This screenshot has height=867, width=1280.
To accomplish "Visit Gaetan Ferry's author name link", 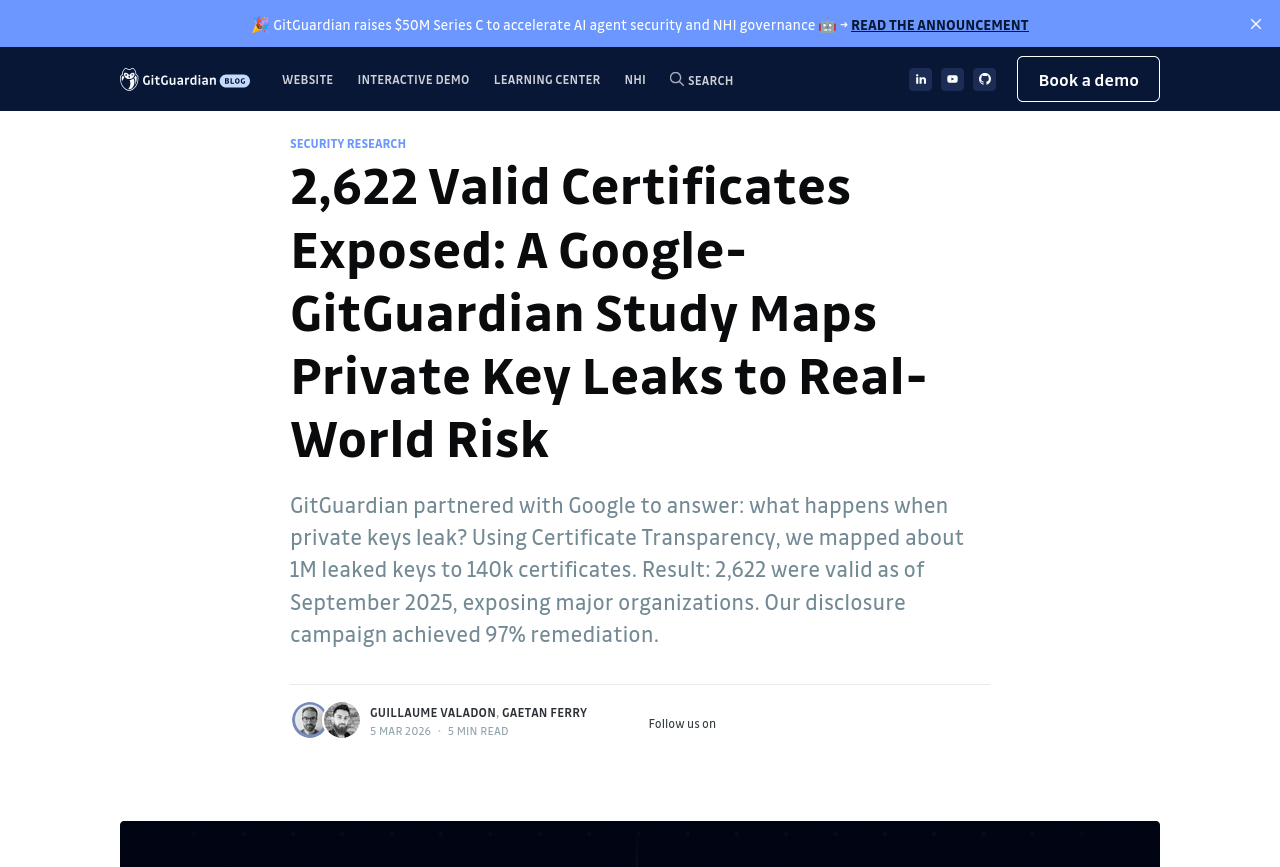I will (x=544, y=713).
